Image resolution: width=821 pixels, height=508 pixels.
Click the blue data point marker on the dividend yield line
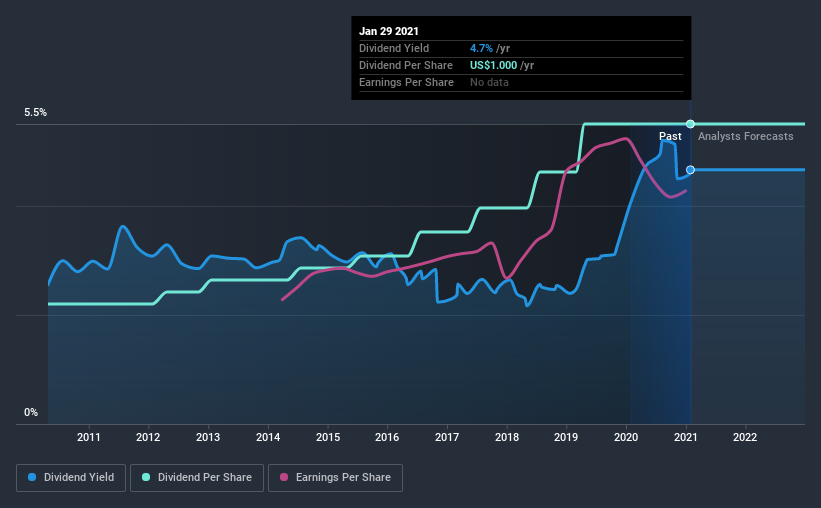point(690,170)
